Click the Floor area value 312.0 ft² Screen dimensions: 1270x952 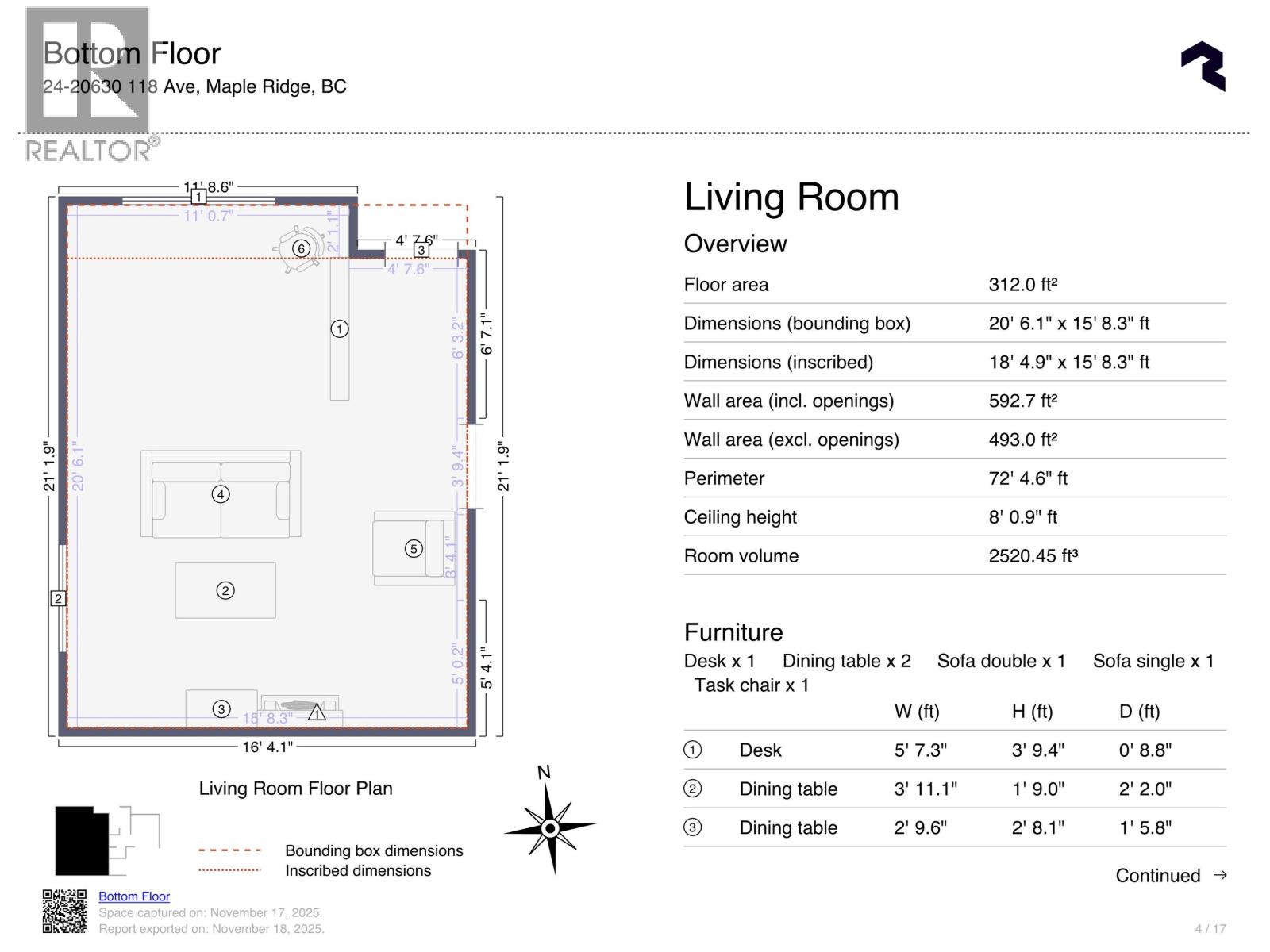tap(1022, 285)
